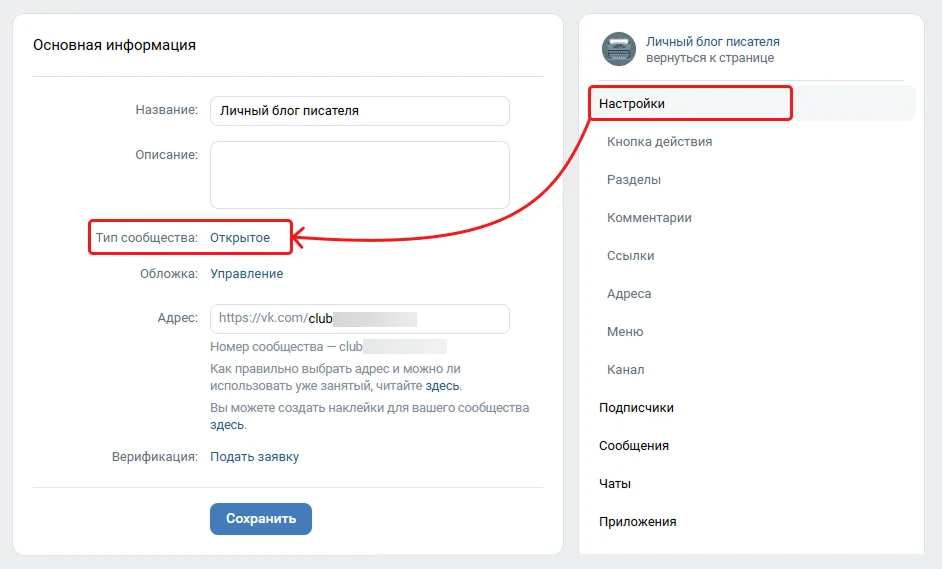Click the Подать заявку verification link
Viewport: 942px width, 569px height.
pyautogui.click(x=254, y=457)
